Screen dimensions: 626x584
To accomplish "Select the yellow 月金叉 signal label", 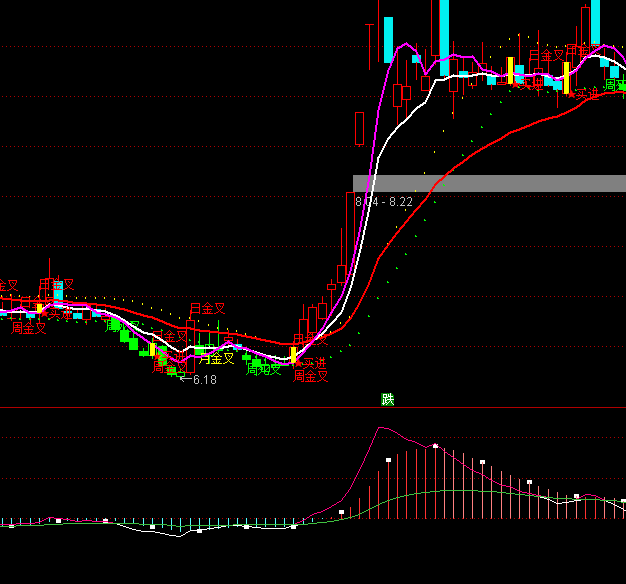I will (216, 358).
